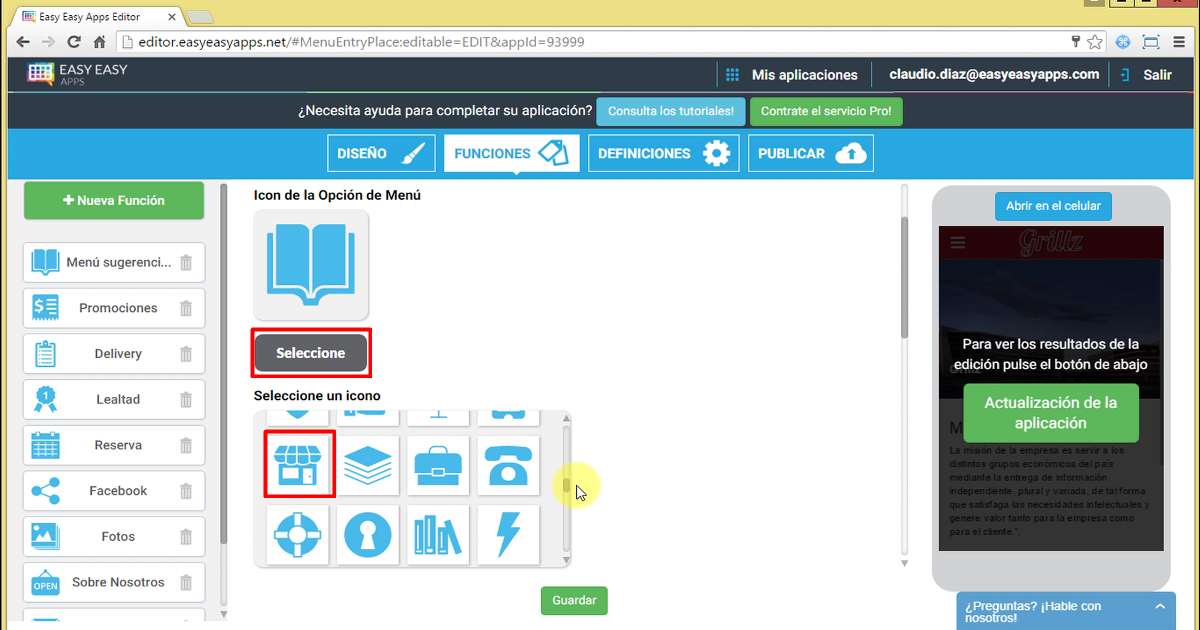
Task: Delete the Facebook function via trash icon
Action: click(x=186, y=491)
